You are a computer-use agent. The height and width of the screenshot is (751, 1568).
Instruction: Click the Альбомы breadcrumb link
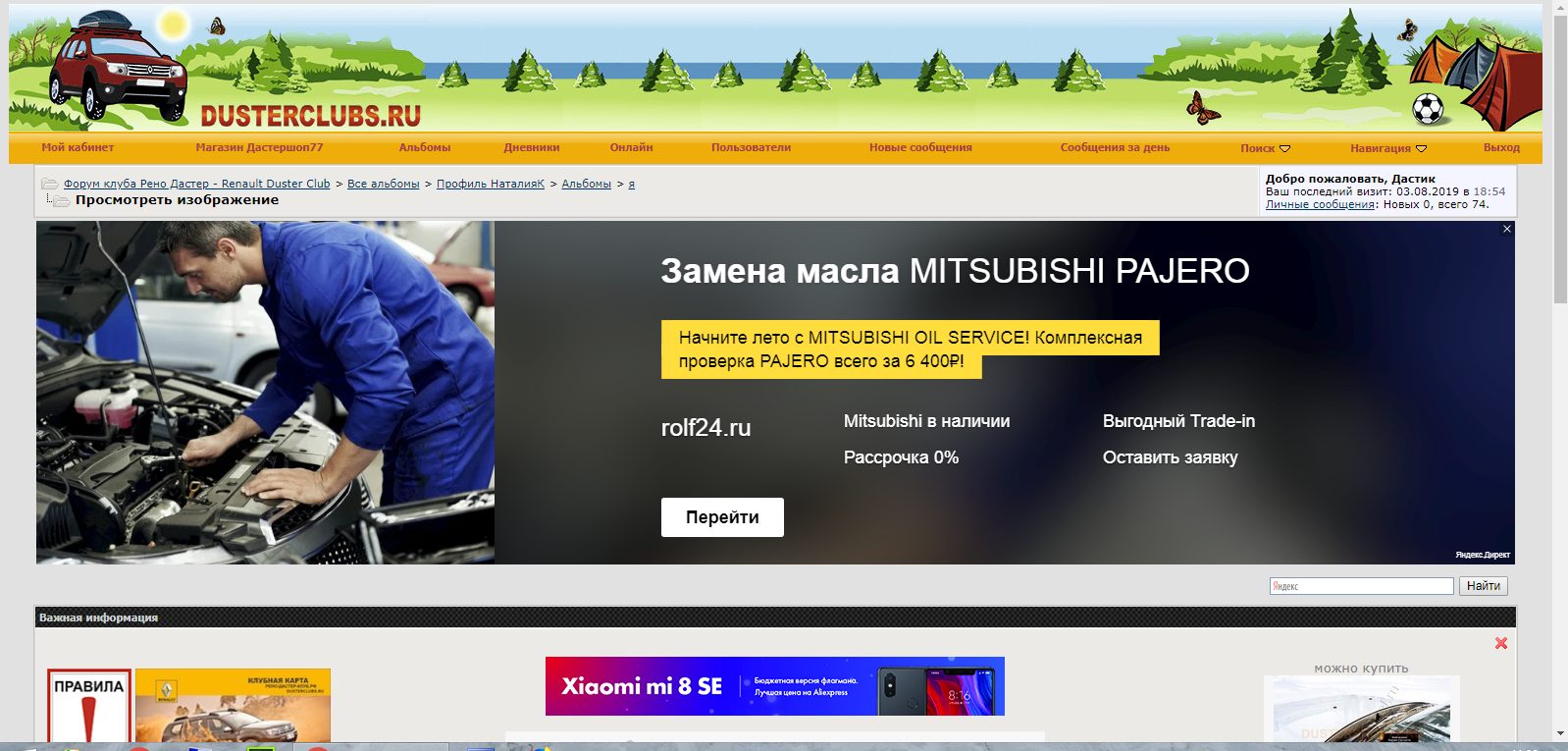(587, 184)
